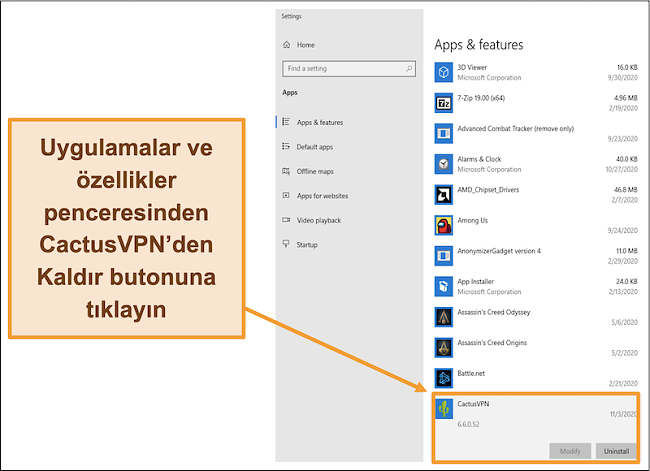This screenshot has height=471, width=650.
Task: Click the 4.96 MB size value
Action: pos(626,98)
